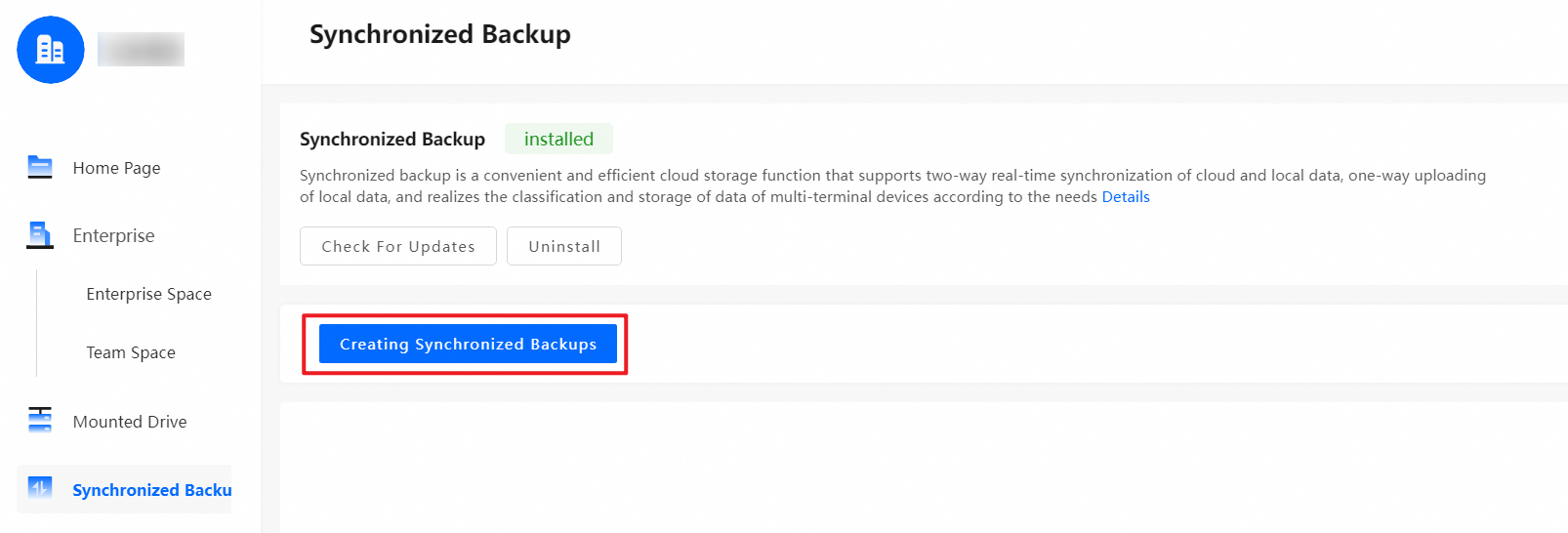Click the Home Page folder icon
Viewport: 1568px width, 533px height.
[40, 167]
